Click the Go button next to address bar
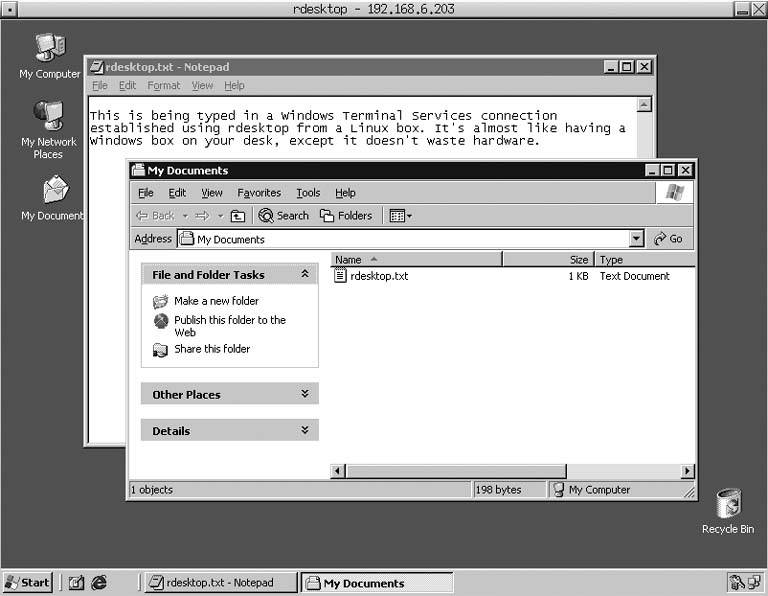This screenshot has height=596, width=768. pyautogui.click(x=668, y=239)
